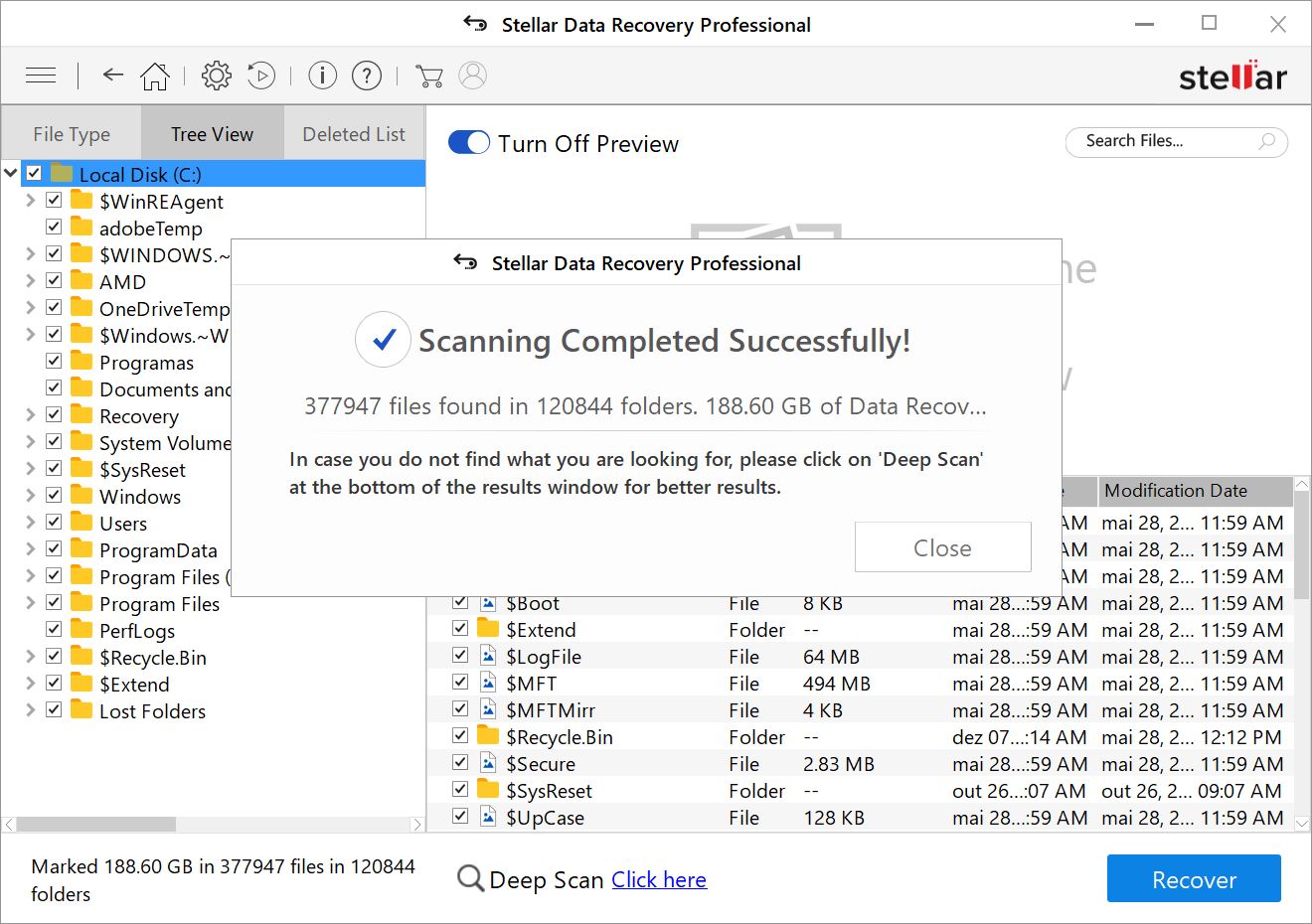The height and width of the screenshot is (924, 1312).
Task: Uncheck the Programas checkbox
Action: pyautogui.click(x=54, y=361)
